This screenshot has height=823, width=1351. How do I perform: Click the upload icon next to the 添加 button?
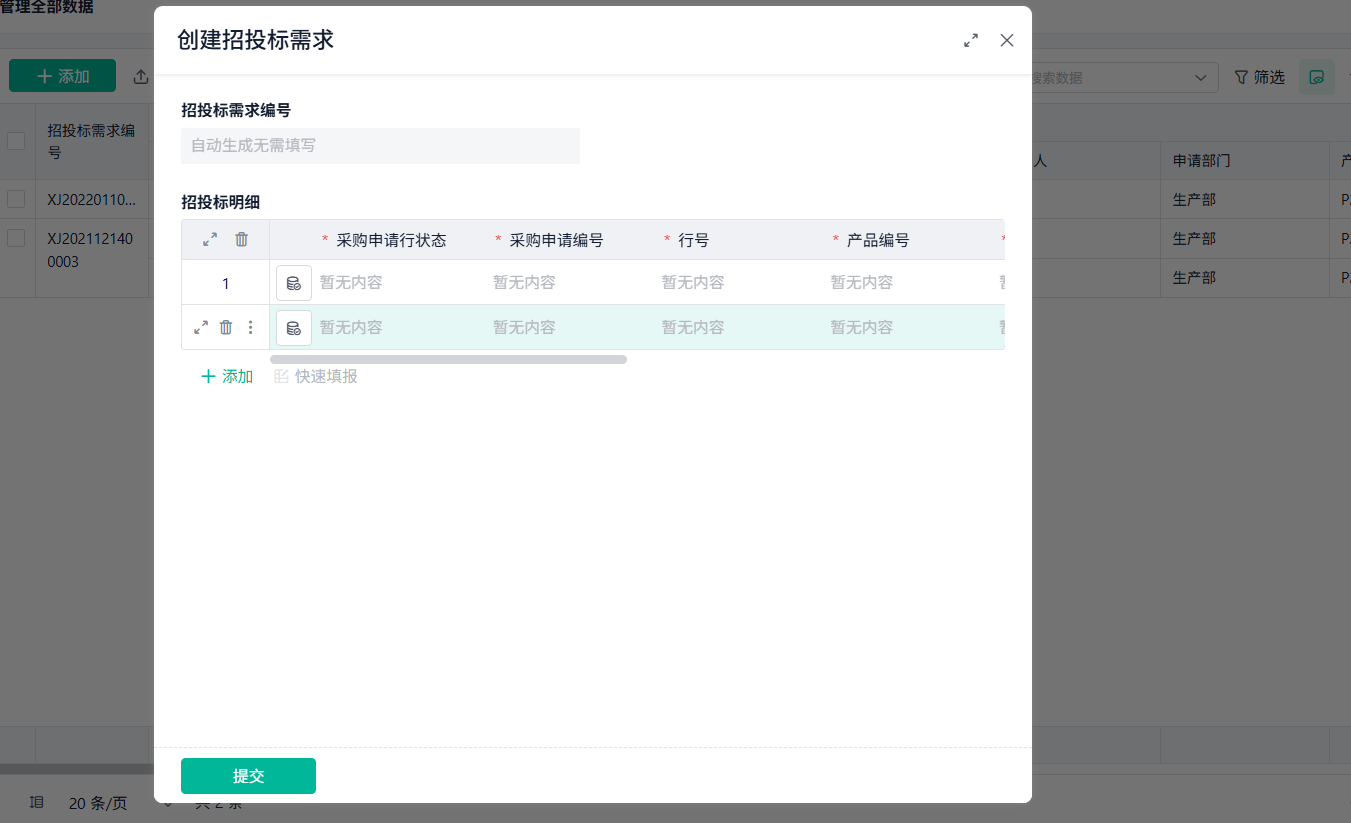(x=141, y=77)
